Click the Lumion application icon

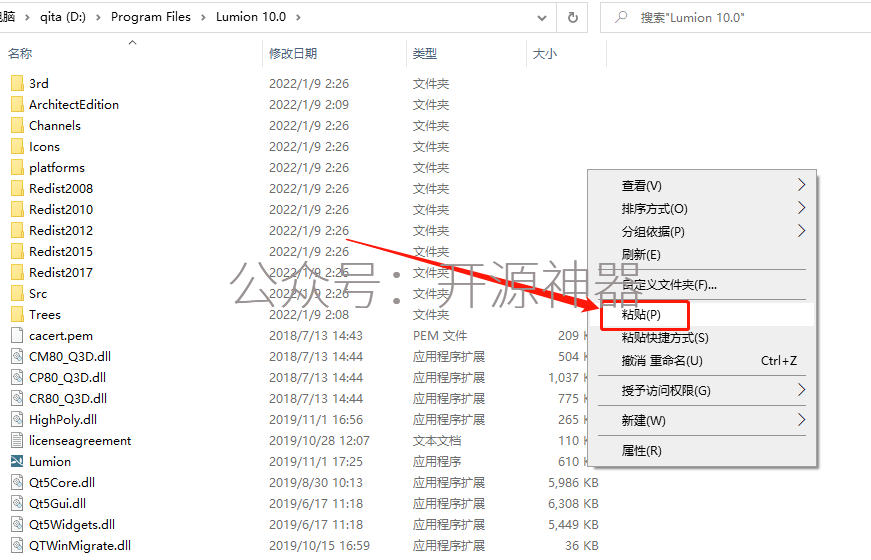[17, 462]
